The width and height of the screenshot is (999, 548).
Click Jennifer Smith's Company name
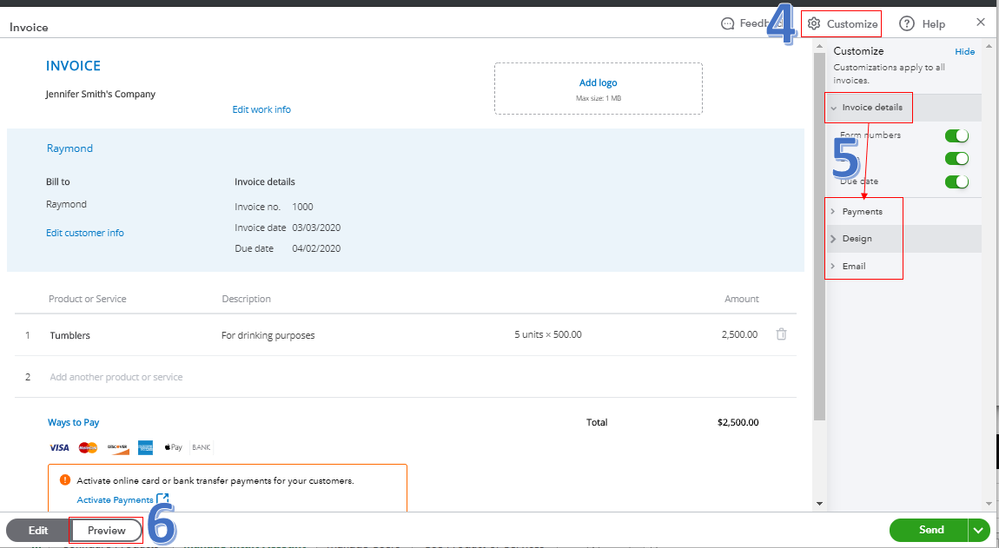pos(100,94)
